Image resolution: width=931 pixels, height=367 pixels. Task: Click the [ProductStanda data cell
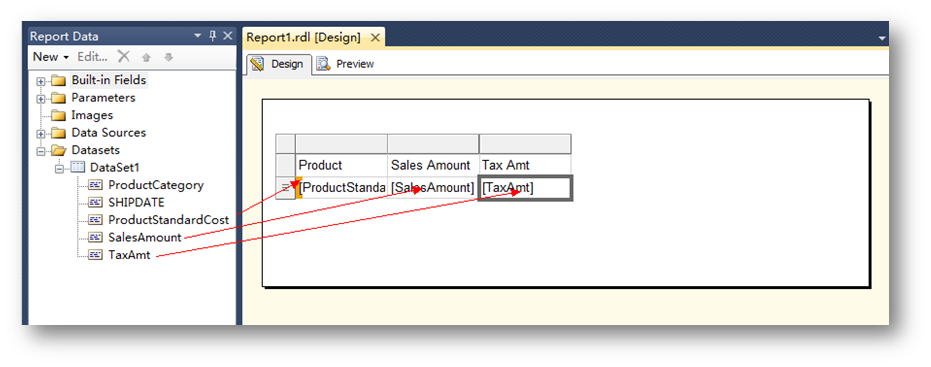click(341, 188)
